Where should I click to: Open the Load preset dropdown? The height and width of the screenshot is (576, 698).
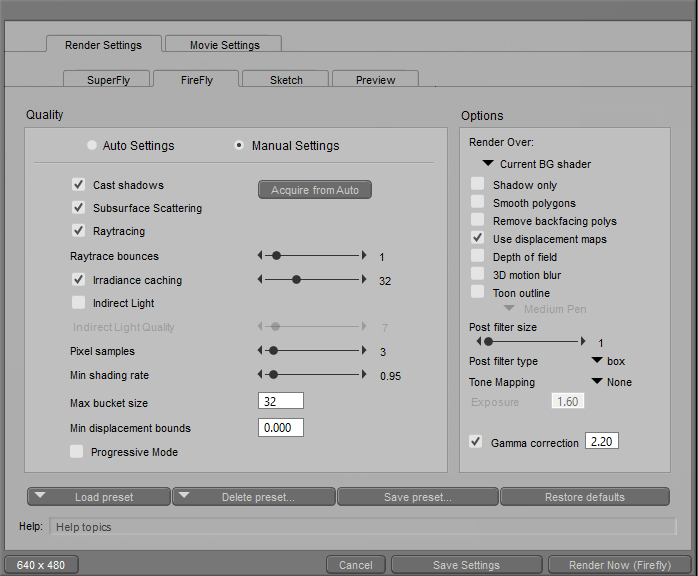pos(99,497)
